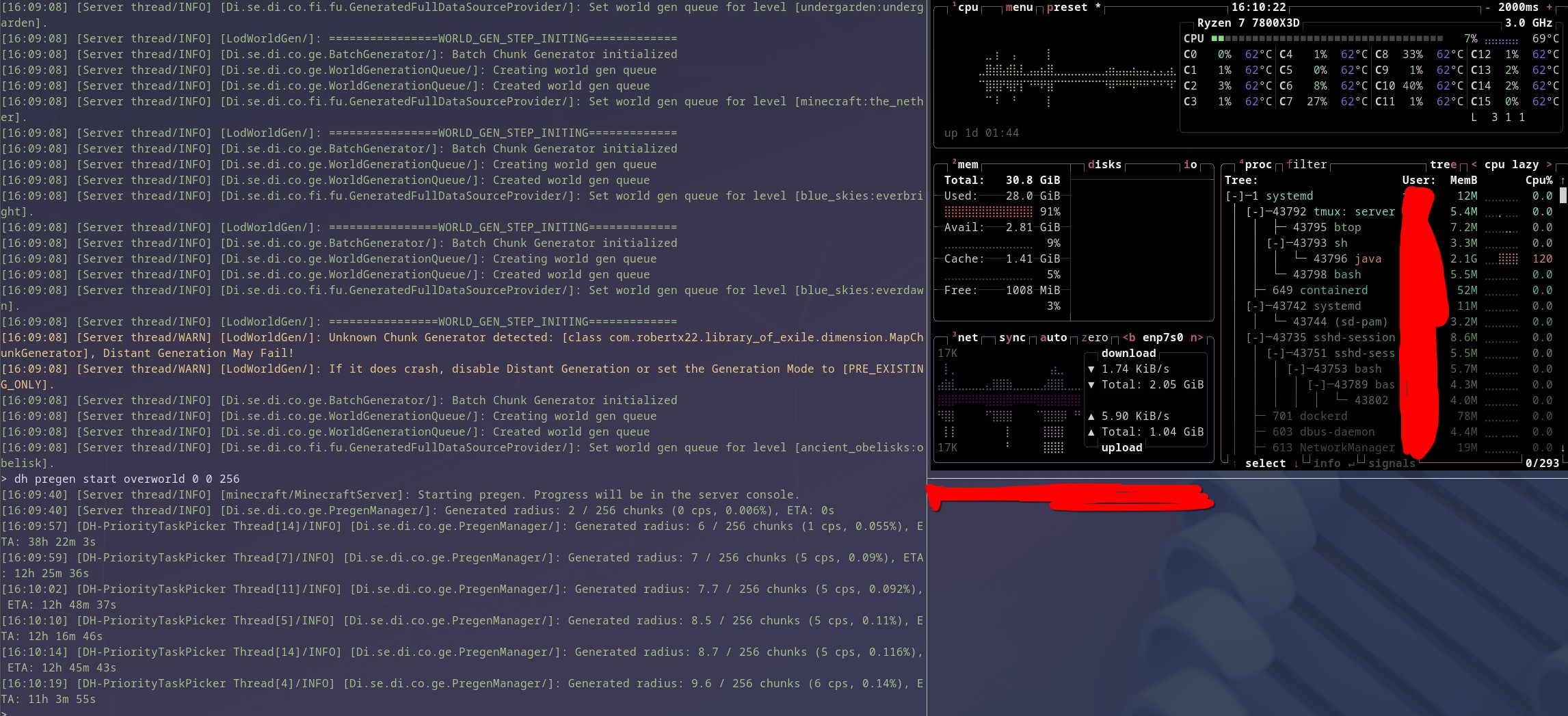Click the 5.90 KiB/s upload speed
Screen dimensions: 1568x716
click(x=1135, y=416)
